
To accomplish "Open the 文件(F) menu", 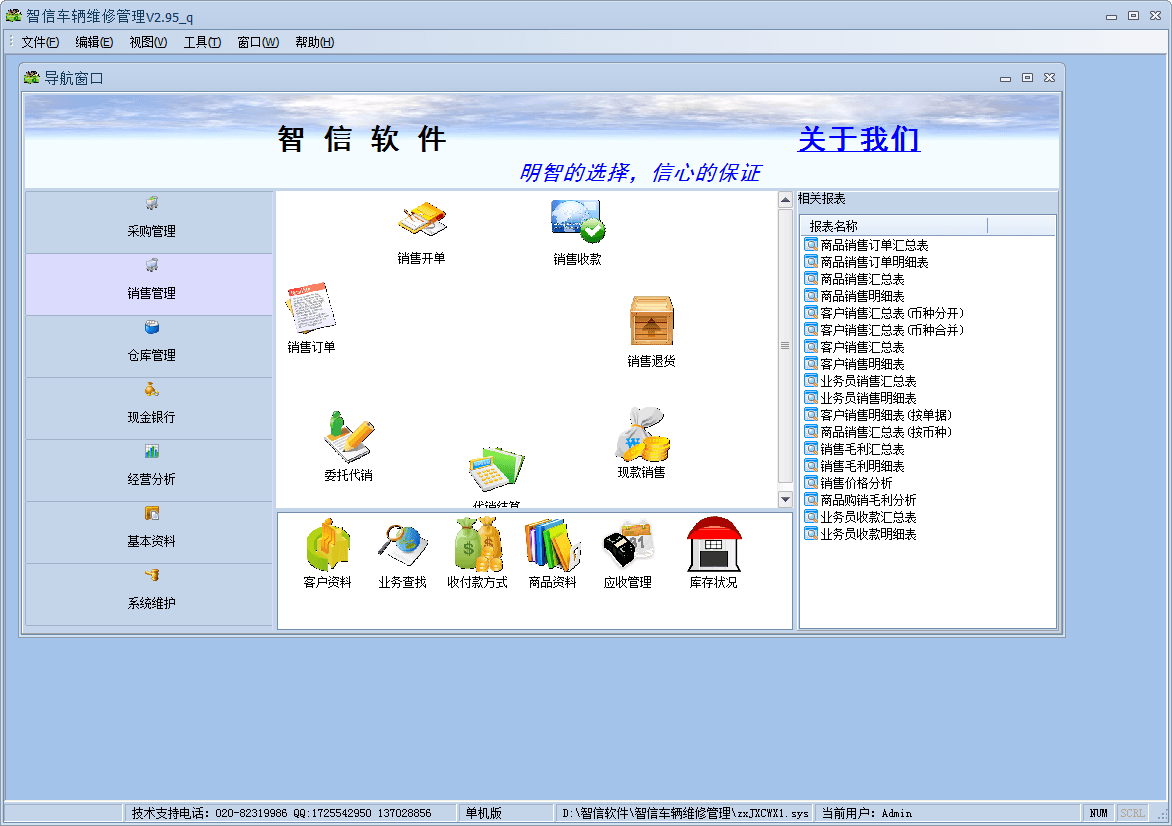I will tap(40, 42).
